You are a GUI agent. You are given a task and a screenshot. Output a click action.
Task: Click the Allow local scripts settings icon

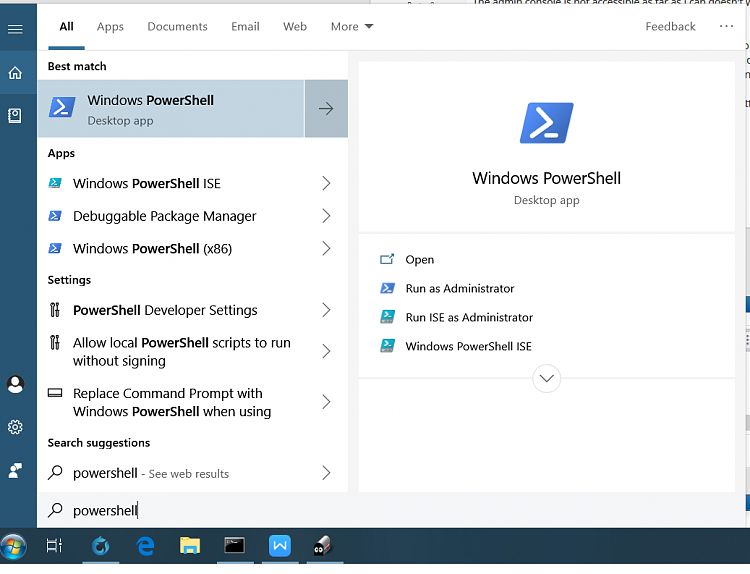tap(55, 342)
